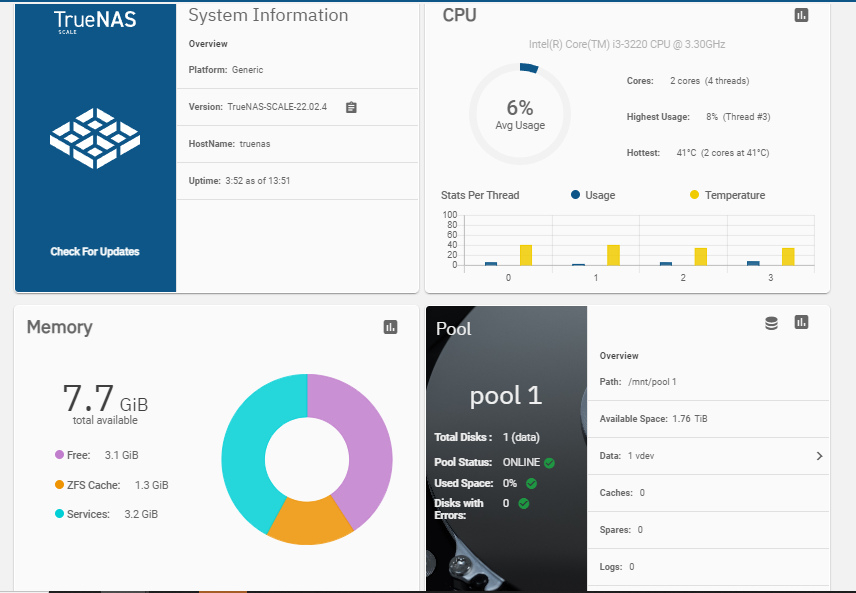Click the Free memory purple dot
Image resolution: width=856 pixels, height=593 pixels.
pyautogui.click(x=60, y=454)
